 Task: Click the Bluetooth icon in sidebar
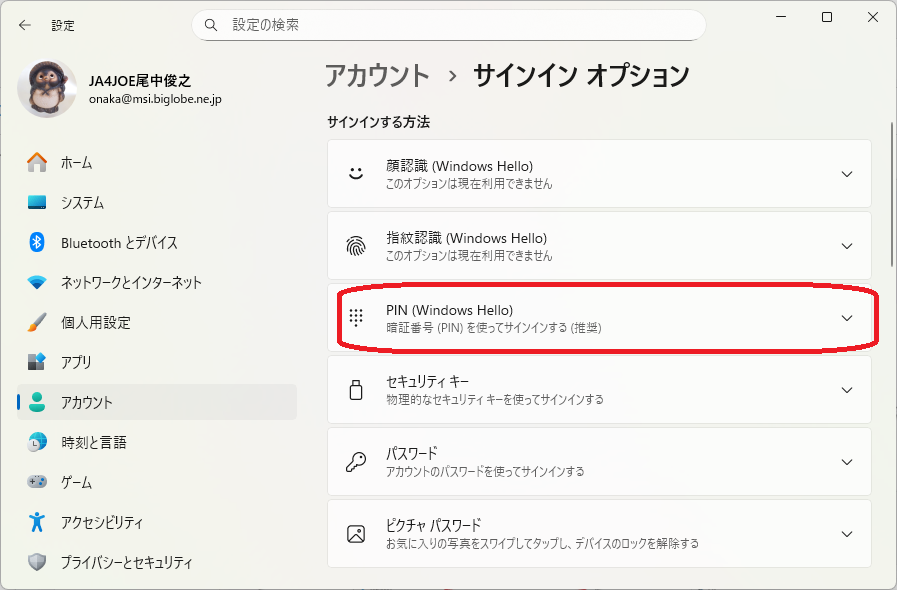point(37,243)
